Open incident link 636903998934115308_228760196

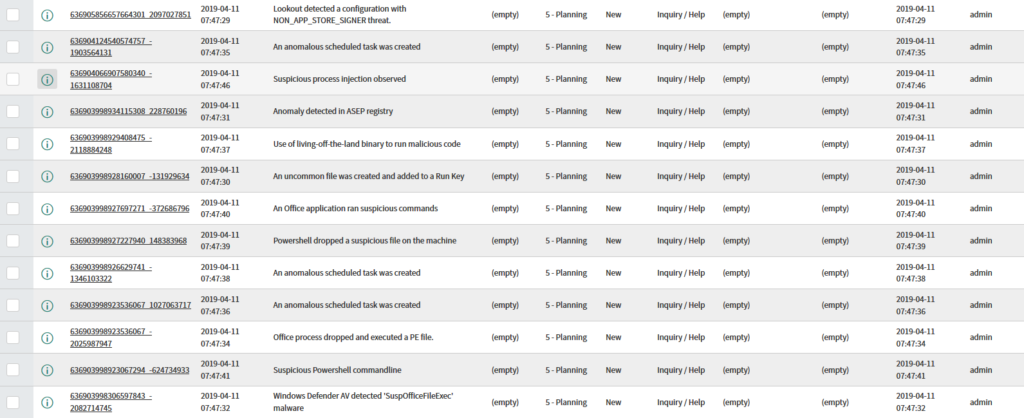129,112
